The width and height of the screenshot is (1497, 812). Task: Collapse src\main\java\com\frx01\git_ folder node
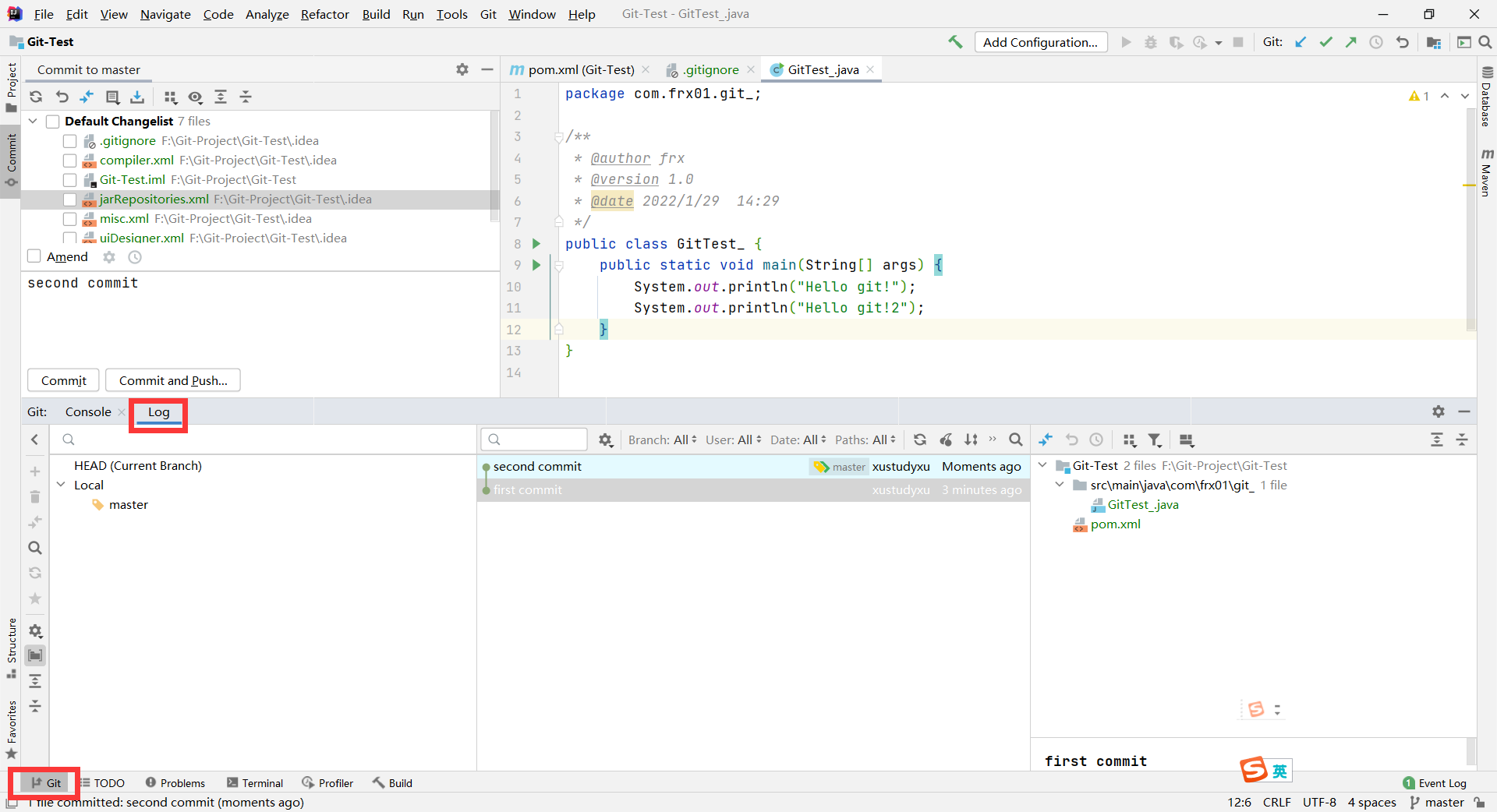click(1060, 485)
